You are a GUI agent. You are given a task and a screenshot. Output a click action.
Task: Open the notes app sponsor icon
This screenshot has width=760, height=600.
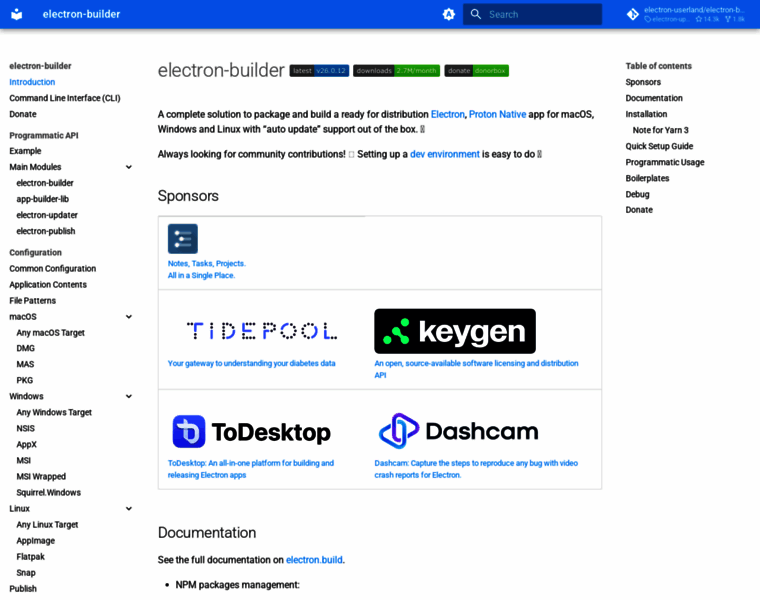pos(183,238)
